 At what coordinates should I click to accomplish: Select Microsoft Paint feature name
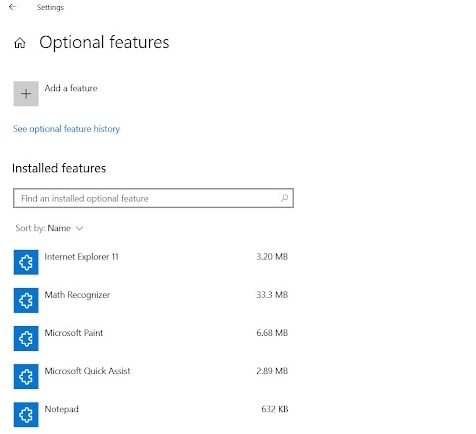point(74,333)
